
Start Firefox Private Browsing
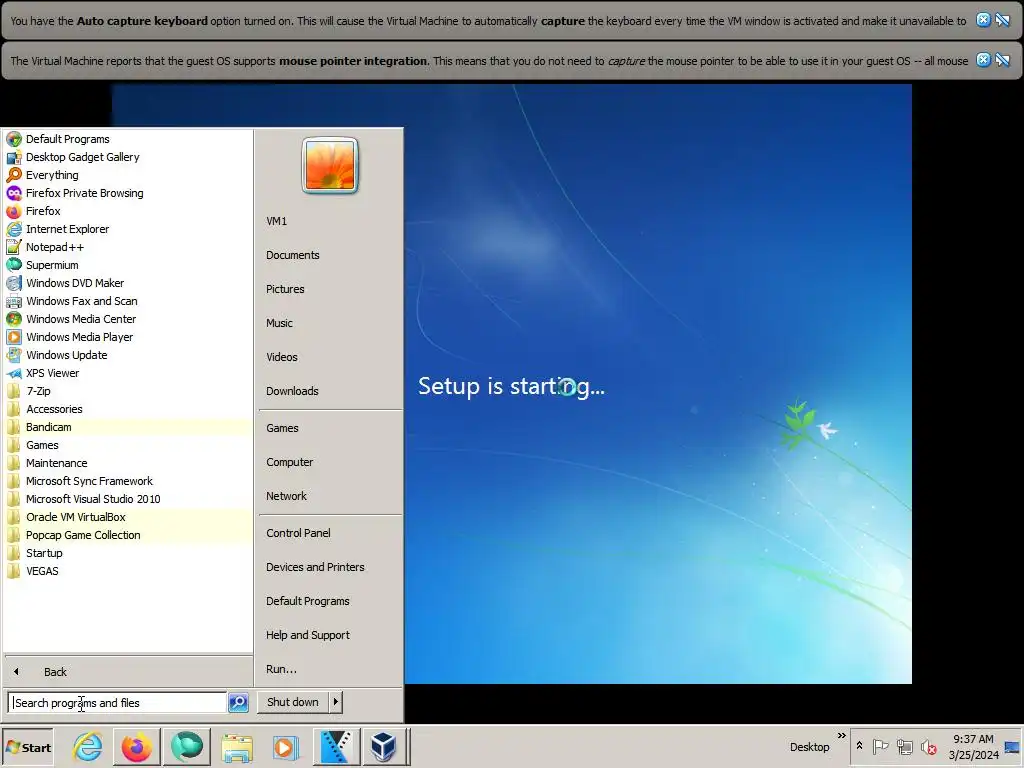127,193
